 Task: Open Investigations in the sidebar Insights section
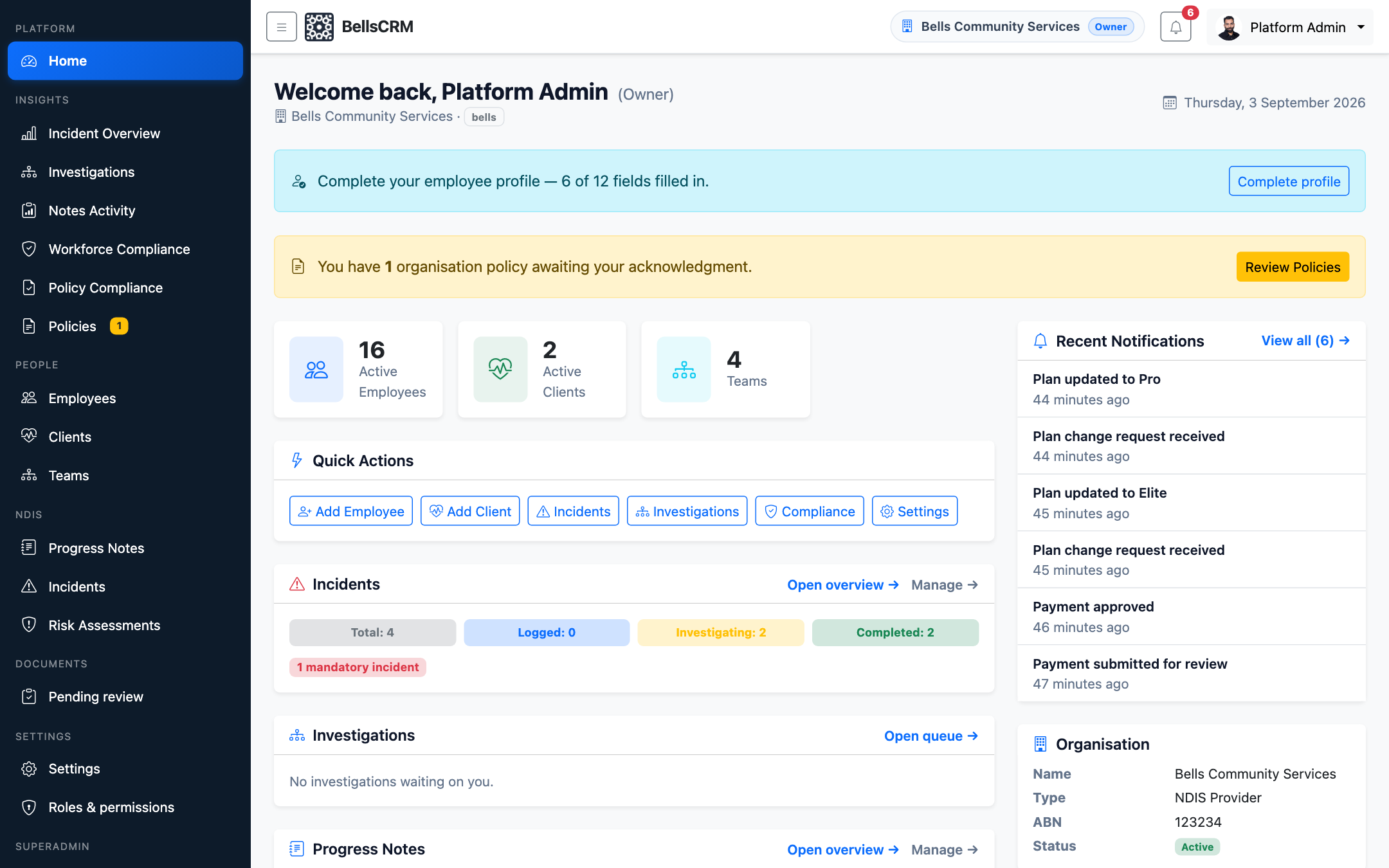125,172
